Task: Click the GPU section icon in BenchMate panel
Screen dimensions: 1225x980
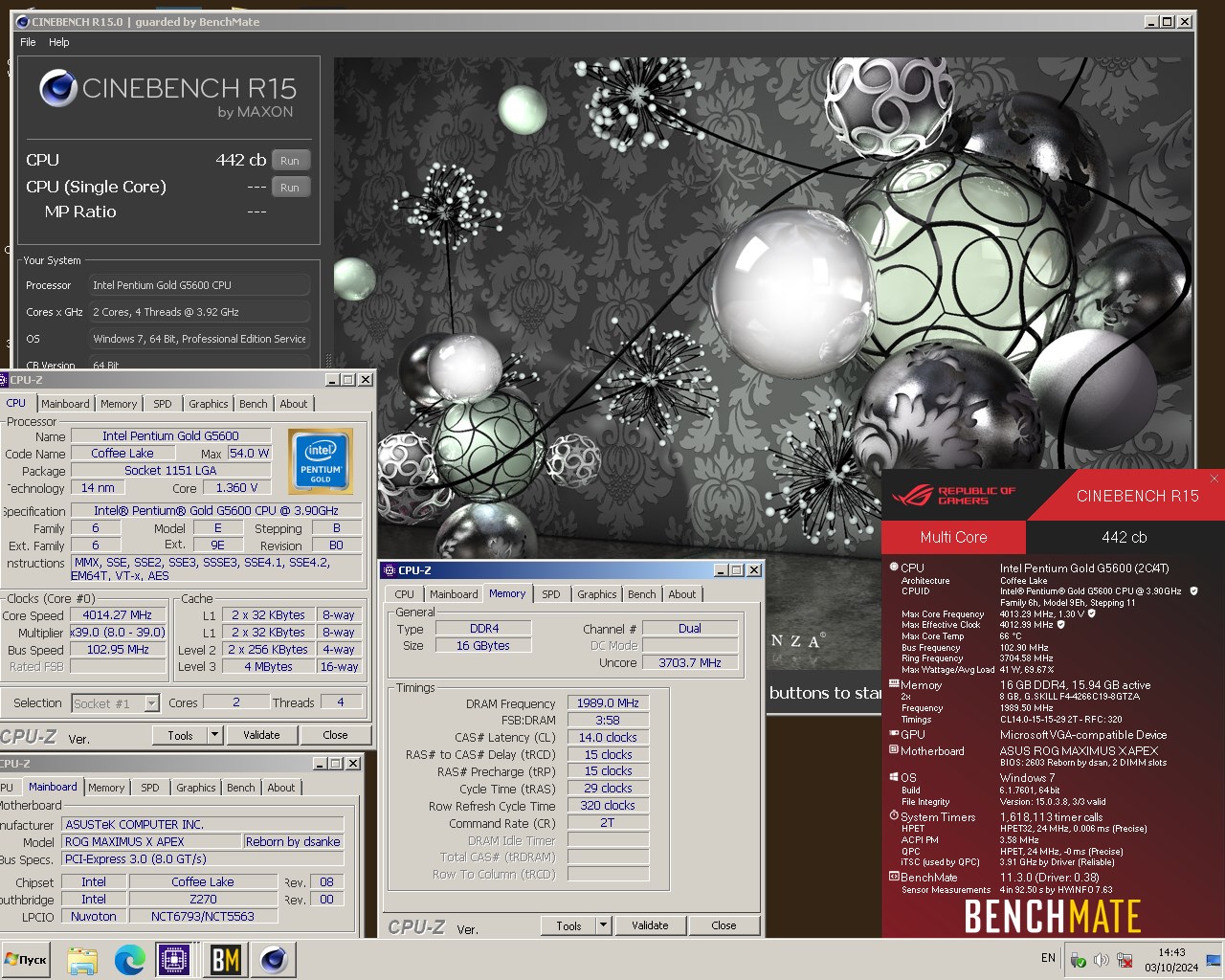Action: [894, 734]
